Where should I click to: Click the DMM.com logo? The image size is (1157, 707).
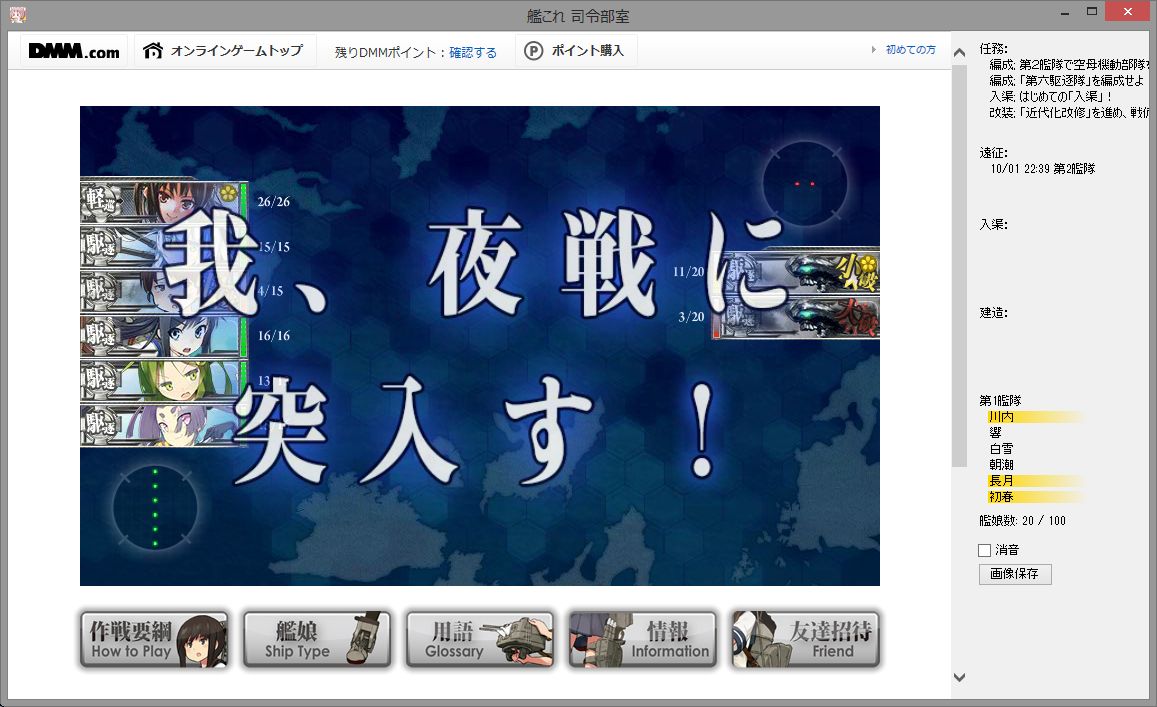click(74, 51)
